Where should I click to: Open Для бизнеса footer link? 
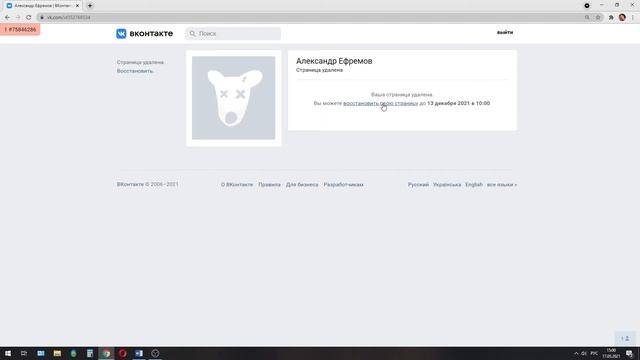click(302, 185)
